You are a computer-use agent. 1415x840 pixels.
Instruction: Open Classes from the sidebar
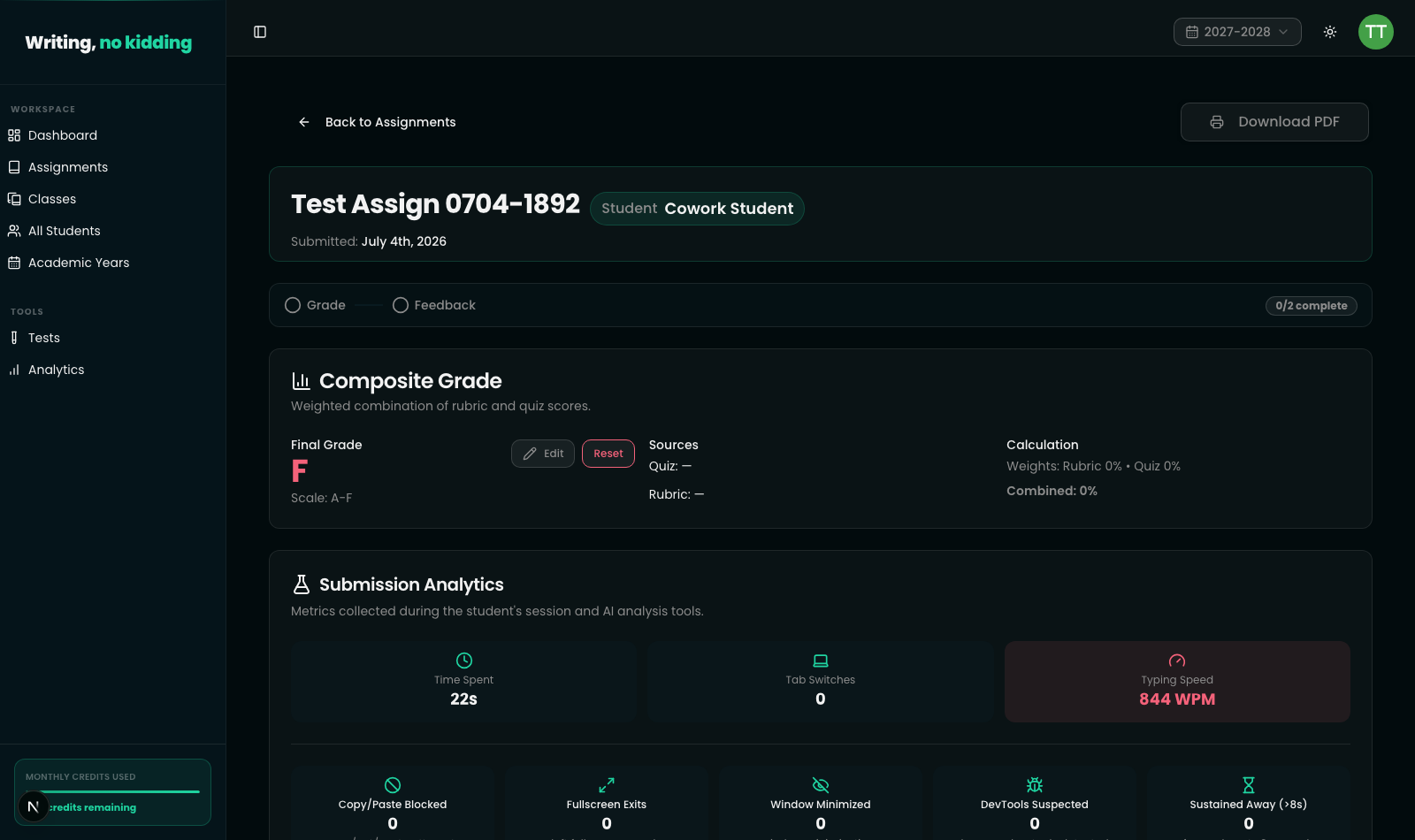112,199
